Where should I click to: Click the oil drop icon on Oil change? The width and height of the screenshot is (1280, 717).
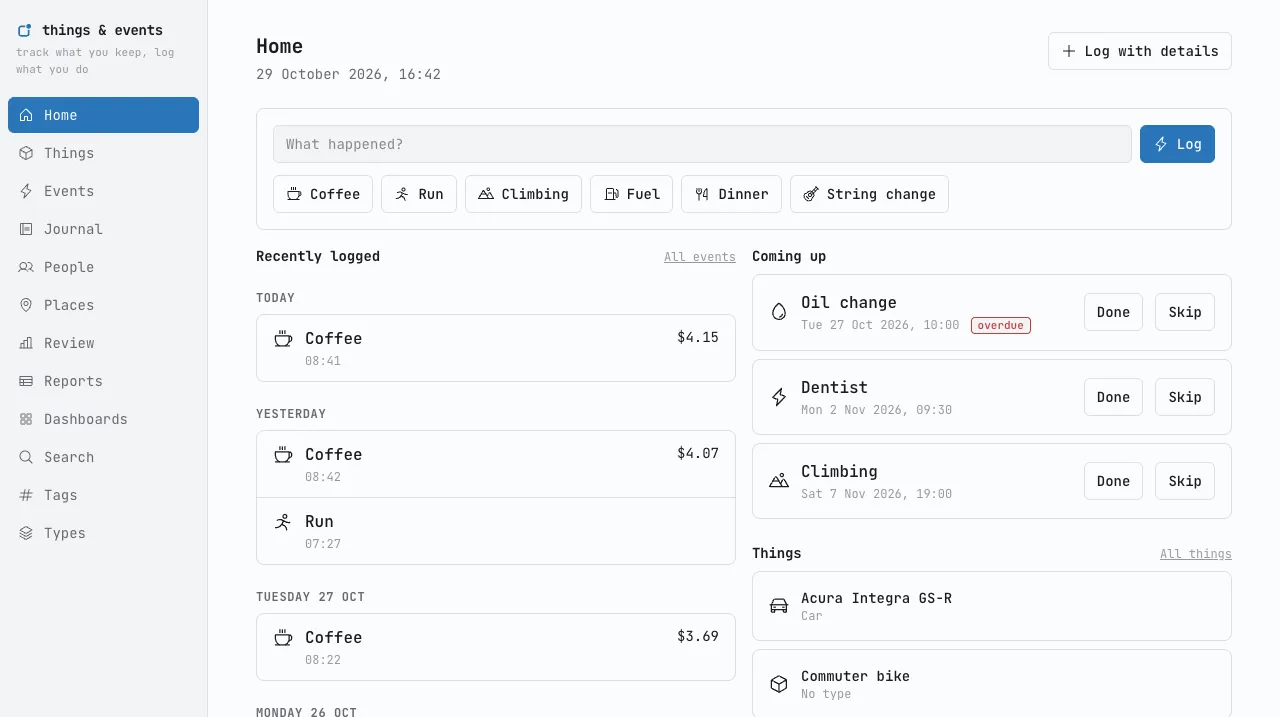pyautogui.click(x=779, y=312)
